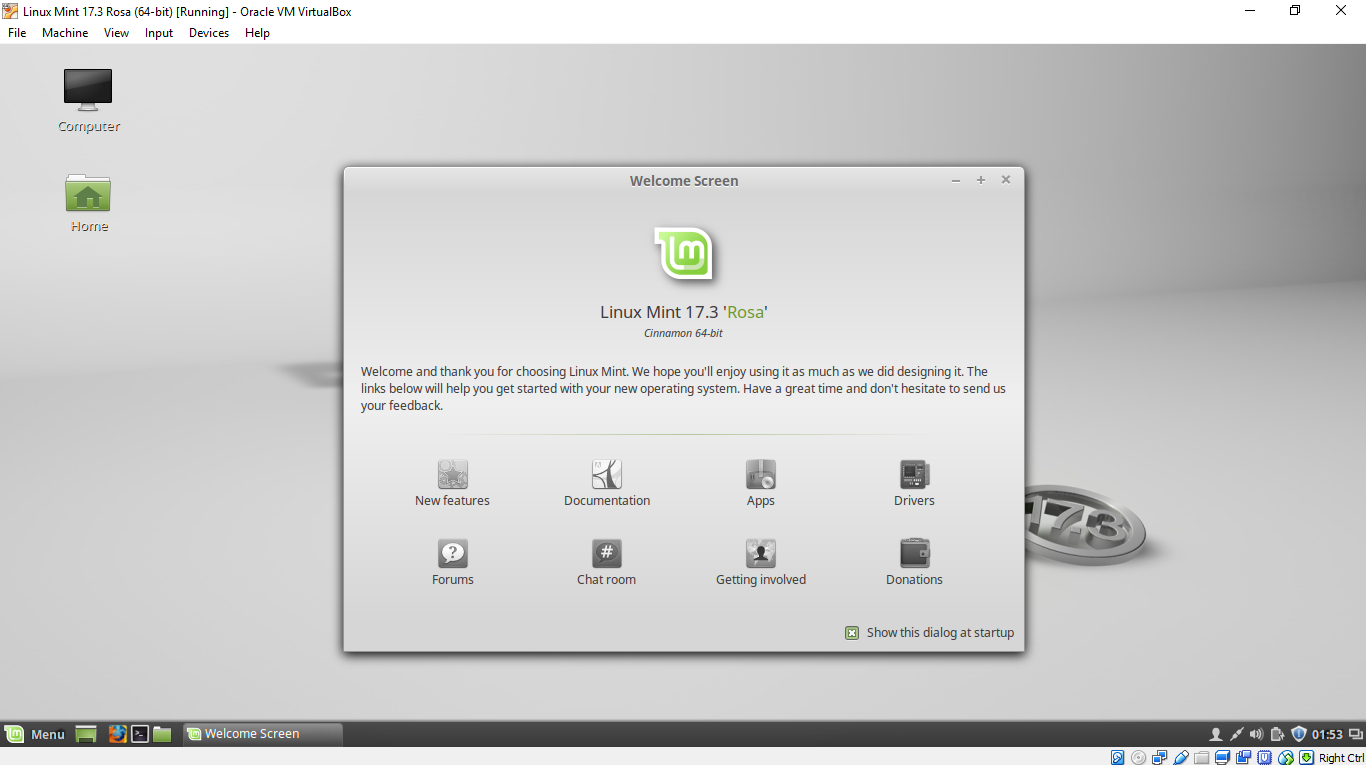Viewport: 1366px width, 765px height.
Task: Click the Show Desktop panel icon
Action: pyautogui.click(x=86, y=734)
